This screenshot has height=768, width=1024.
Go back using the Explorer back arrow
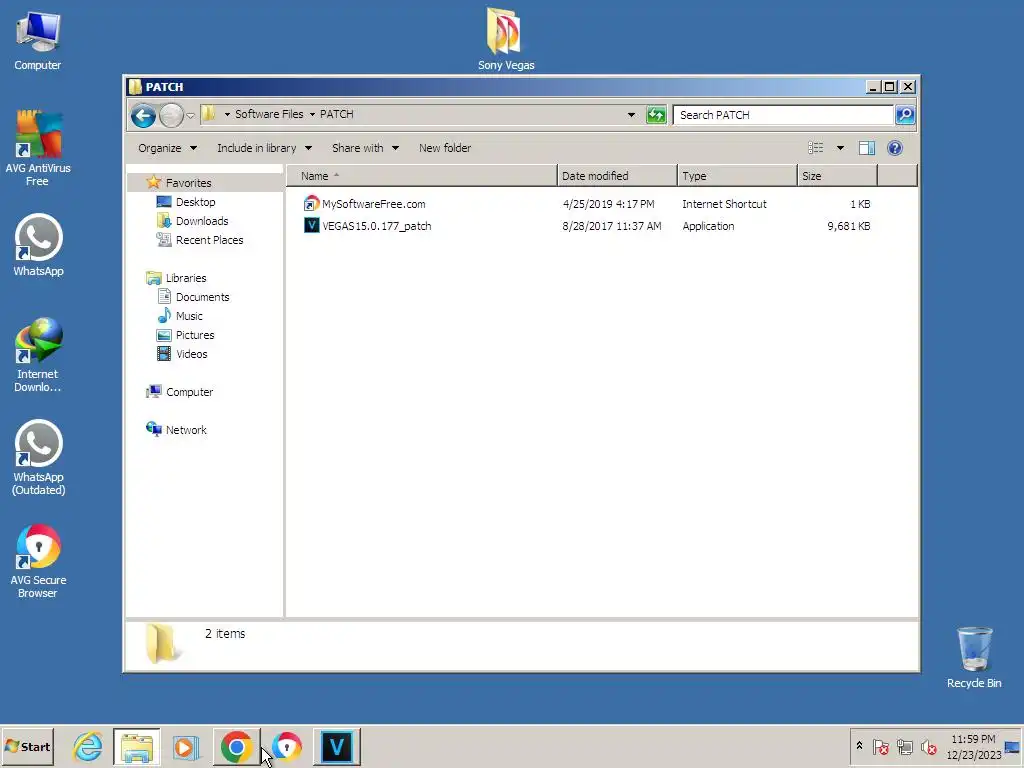[143, 116]
